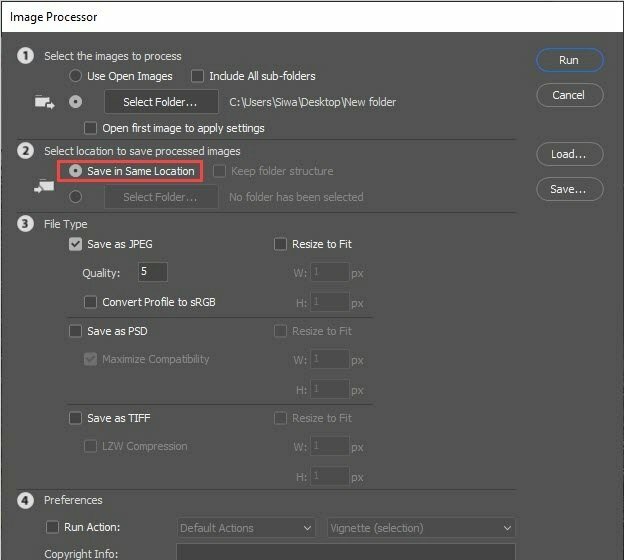
Task: Click the 'Quality:' label
Action: pyautogui.click(x=101, y=273)
